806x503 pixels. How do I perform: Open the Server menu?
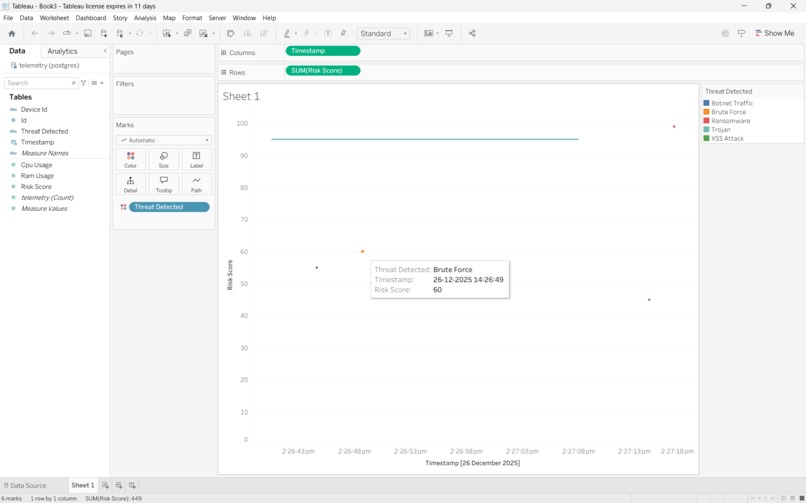click(217, 17)
